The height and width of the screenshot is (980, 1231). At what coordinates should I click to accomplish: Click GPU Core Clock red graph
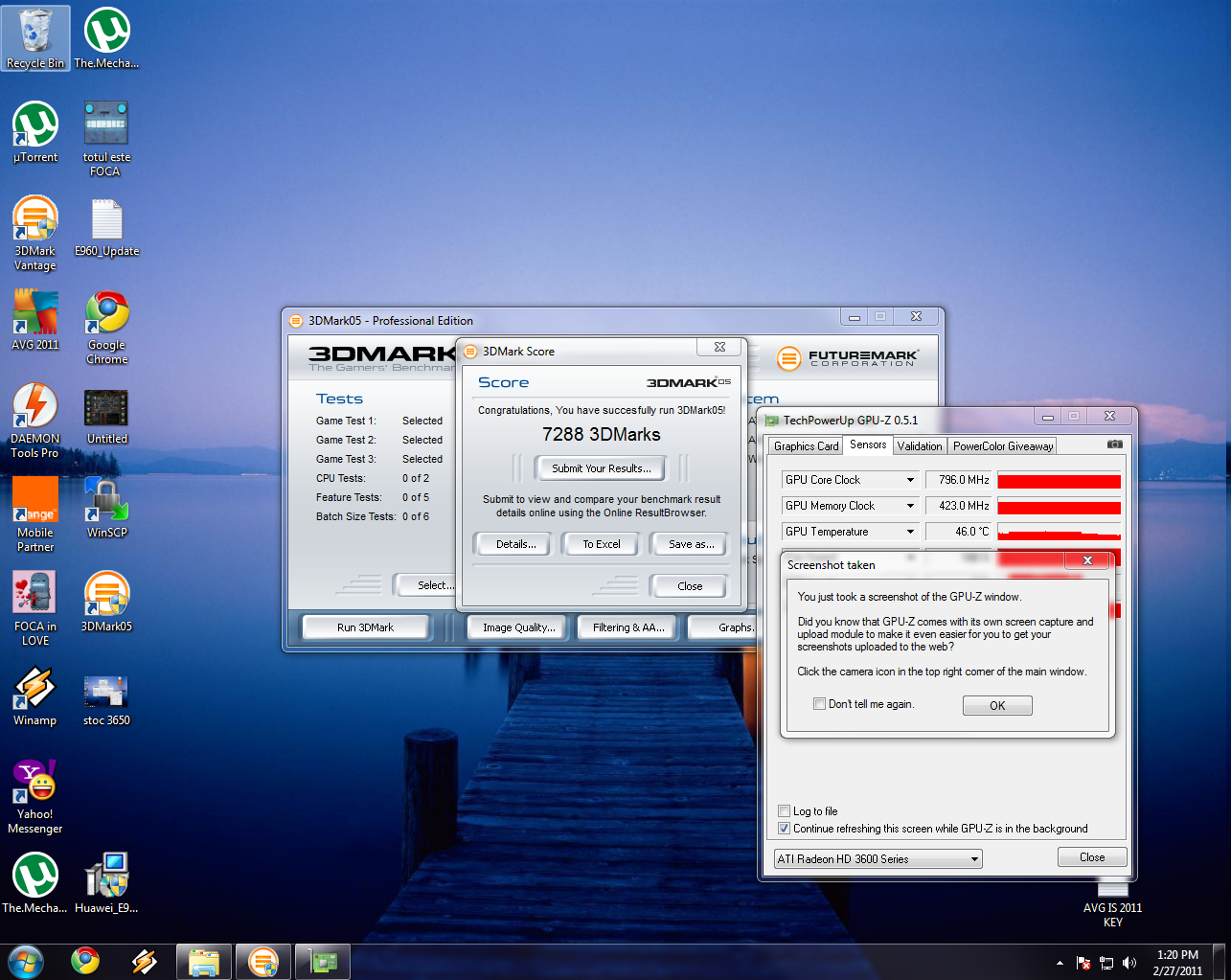tap(1059, 480)
